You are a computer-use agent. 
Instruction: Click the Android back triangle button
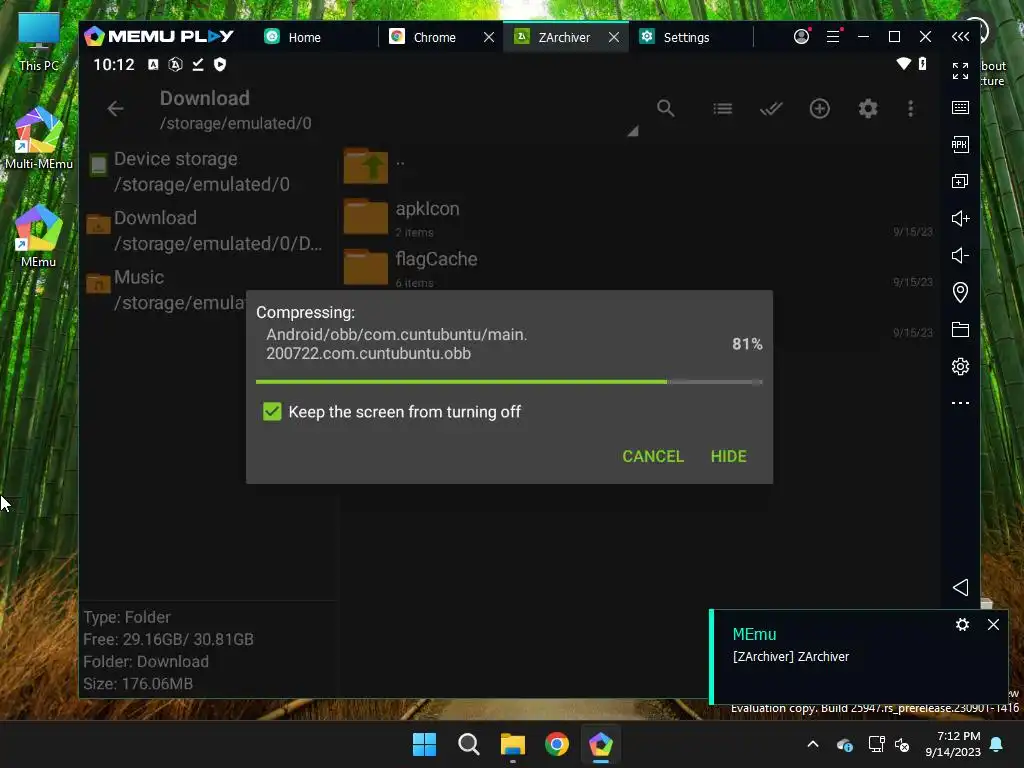click(x=960, y=587)
